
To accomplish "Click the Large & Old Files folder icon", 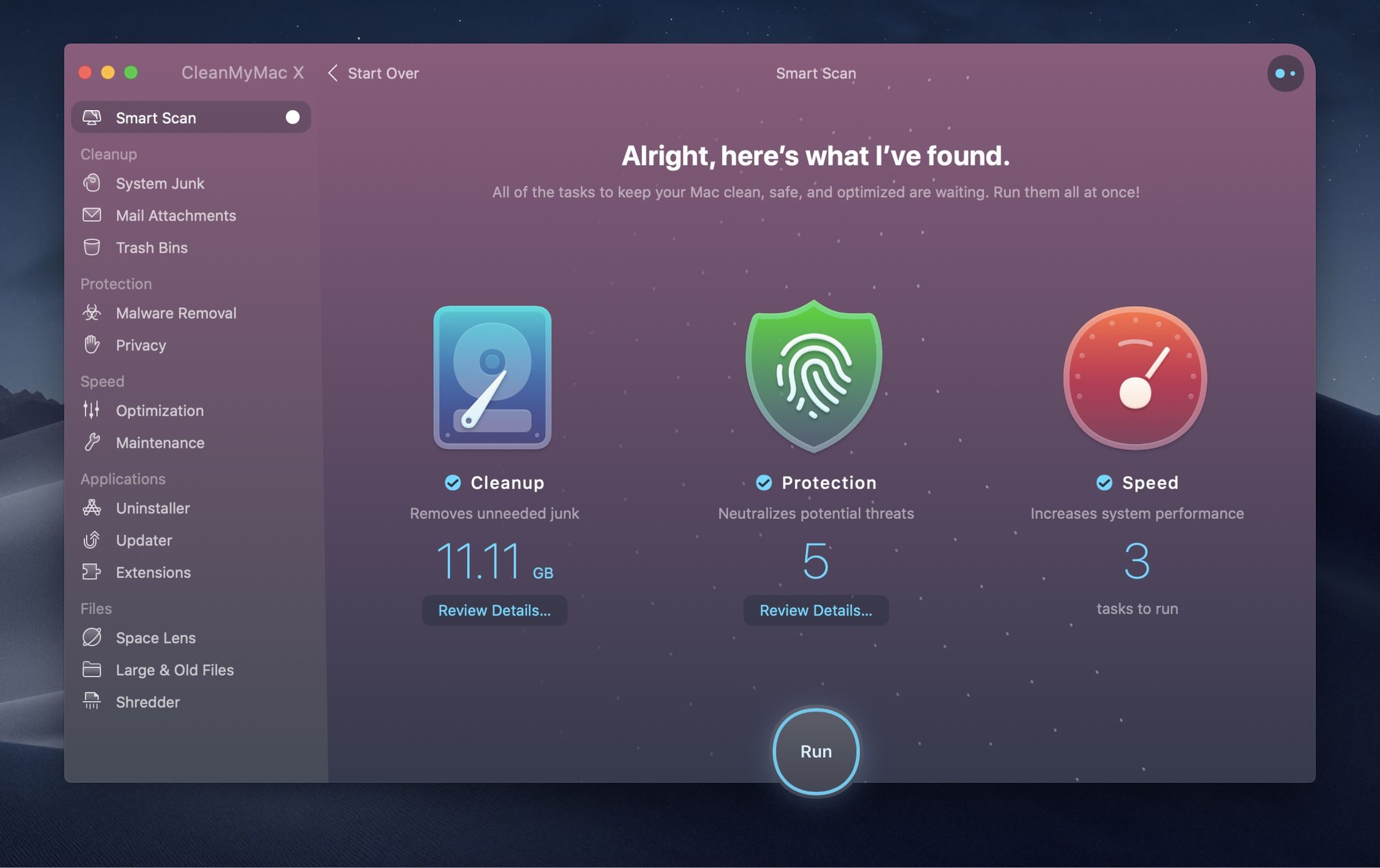I will click(x=92, y=669).
